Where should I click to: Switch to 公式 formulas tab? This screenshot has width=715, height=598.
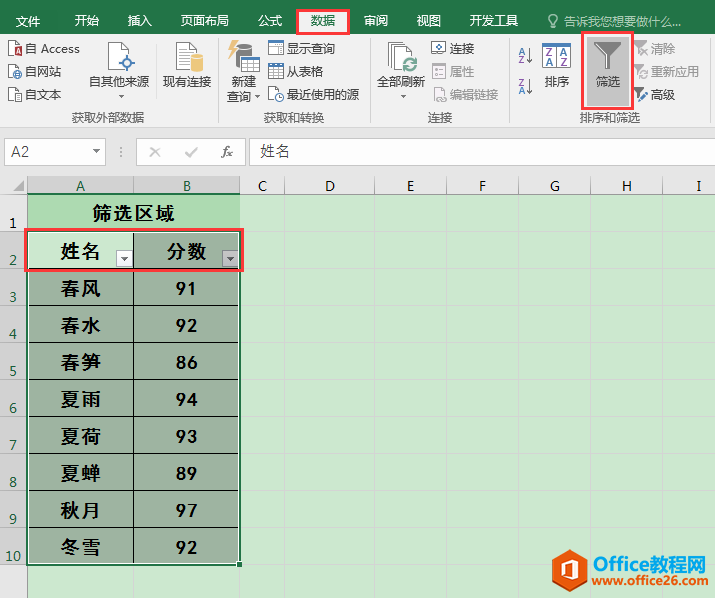click(x=270, y=21)
